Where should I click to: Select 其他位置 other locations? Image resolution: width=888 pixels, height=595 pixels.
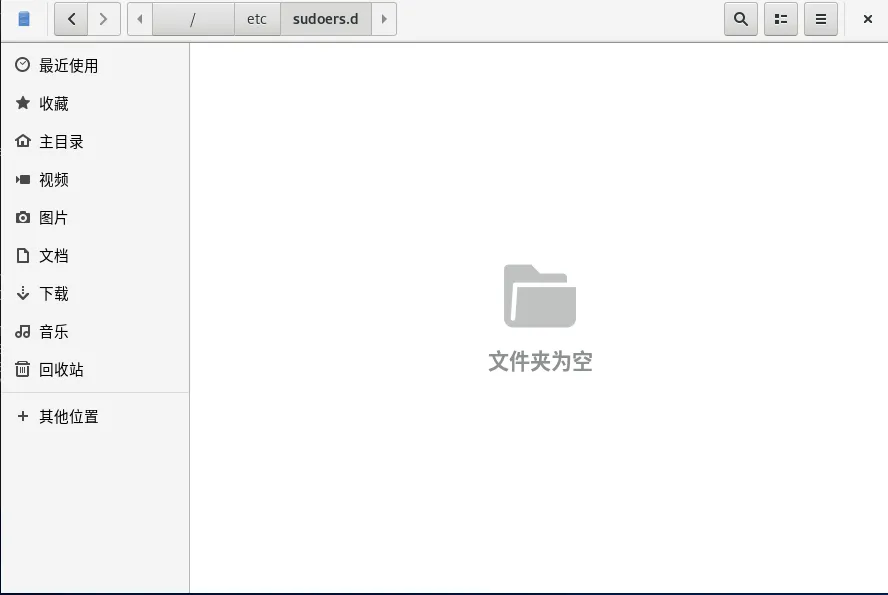click(x=68, y=417)
